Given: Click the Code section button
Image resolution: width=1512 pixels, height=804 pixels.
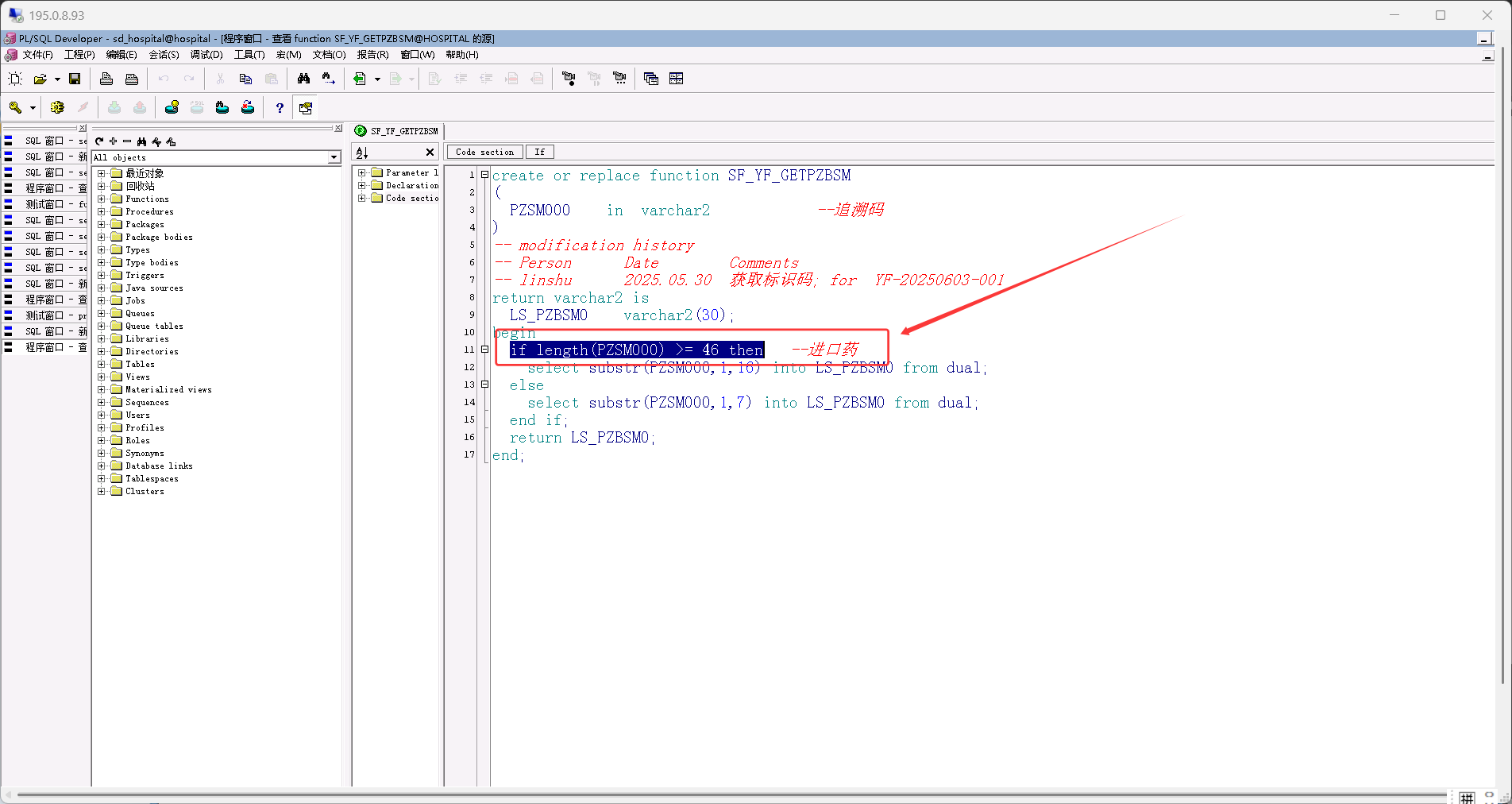Looking at the screenshot, I should [484, 152].
